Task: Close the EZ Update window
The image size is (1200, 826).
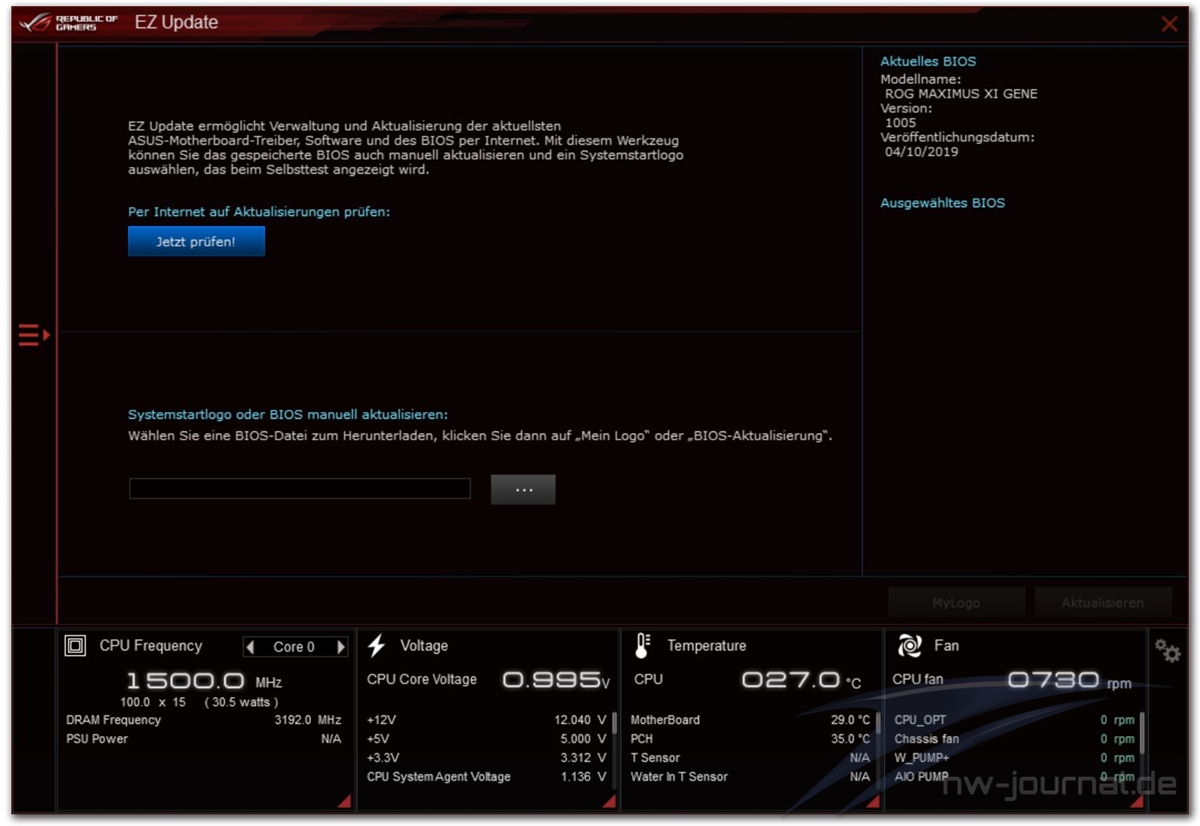Action: coord(1169,24)
